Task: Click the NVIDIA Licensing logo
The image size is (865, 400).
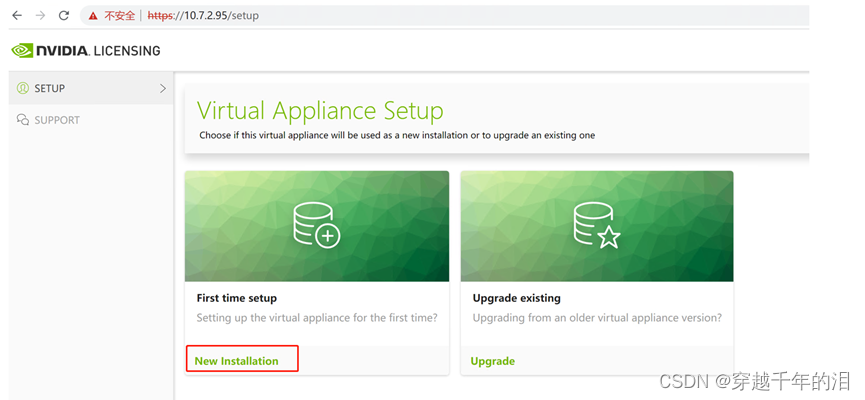Action: (86, 51)
